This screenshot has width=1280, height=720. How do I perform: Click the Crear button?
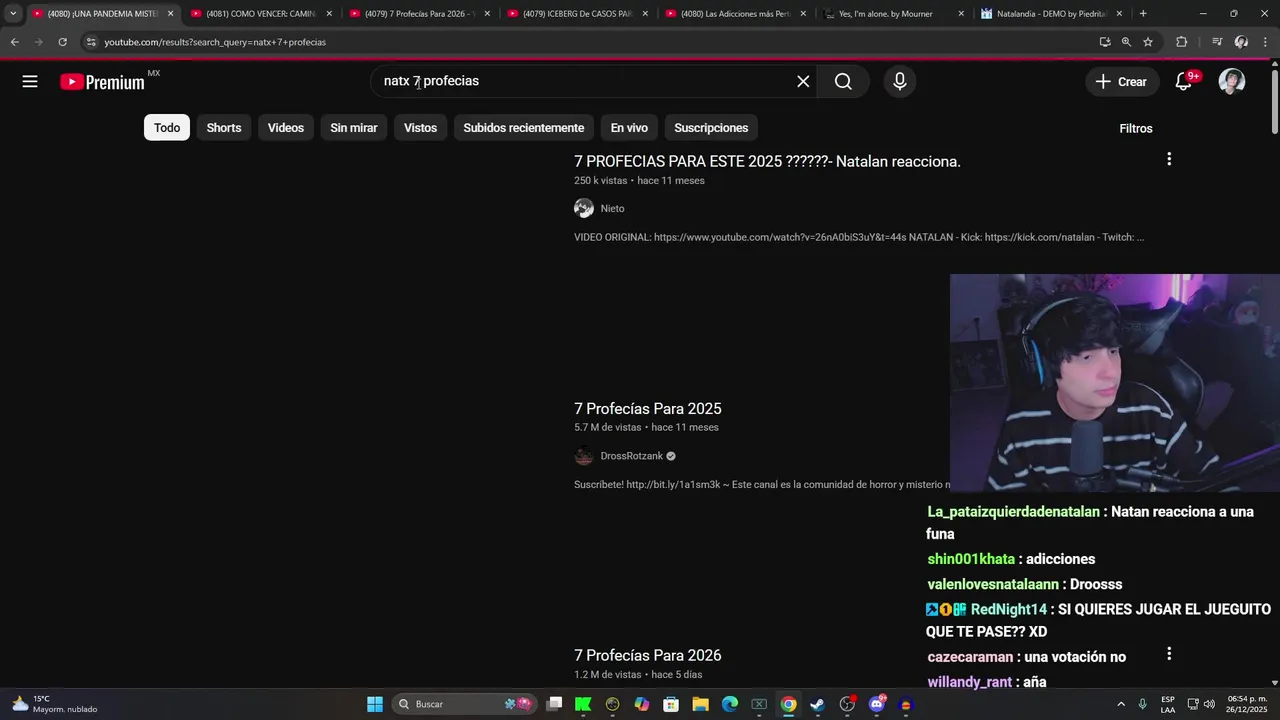[1121, 82]
